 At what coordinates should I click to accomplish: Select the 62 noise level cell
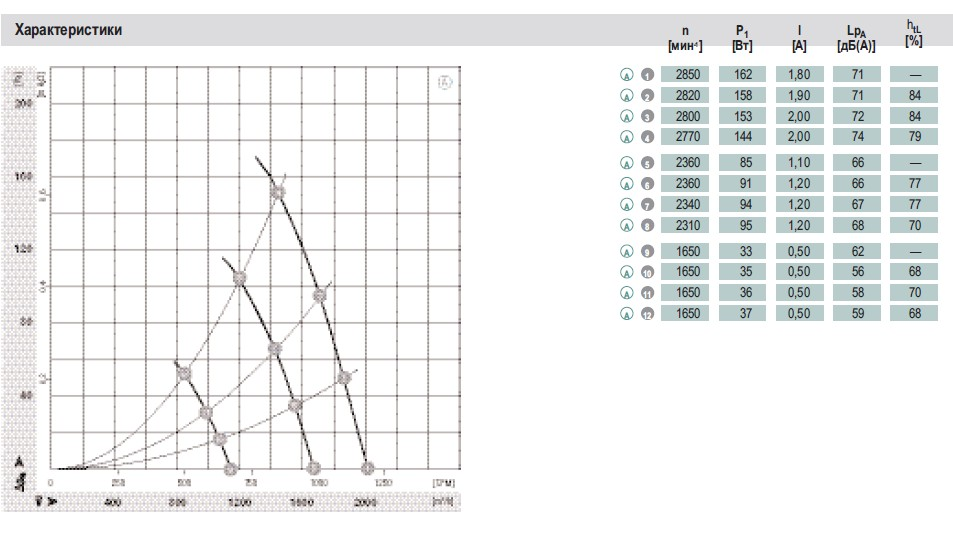[x=856, y=252]
